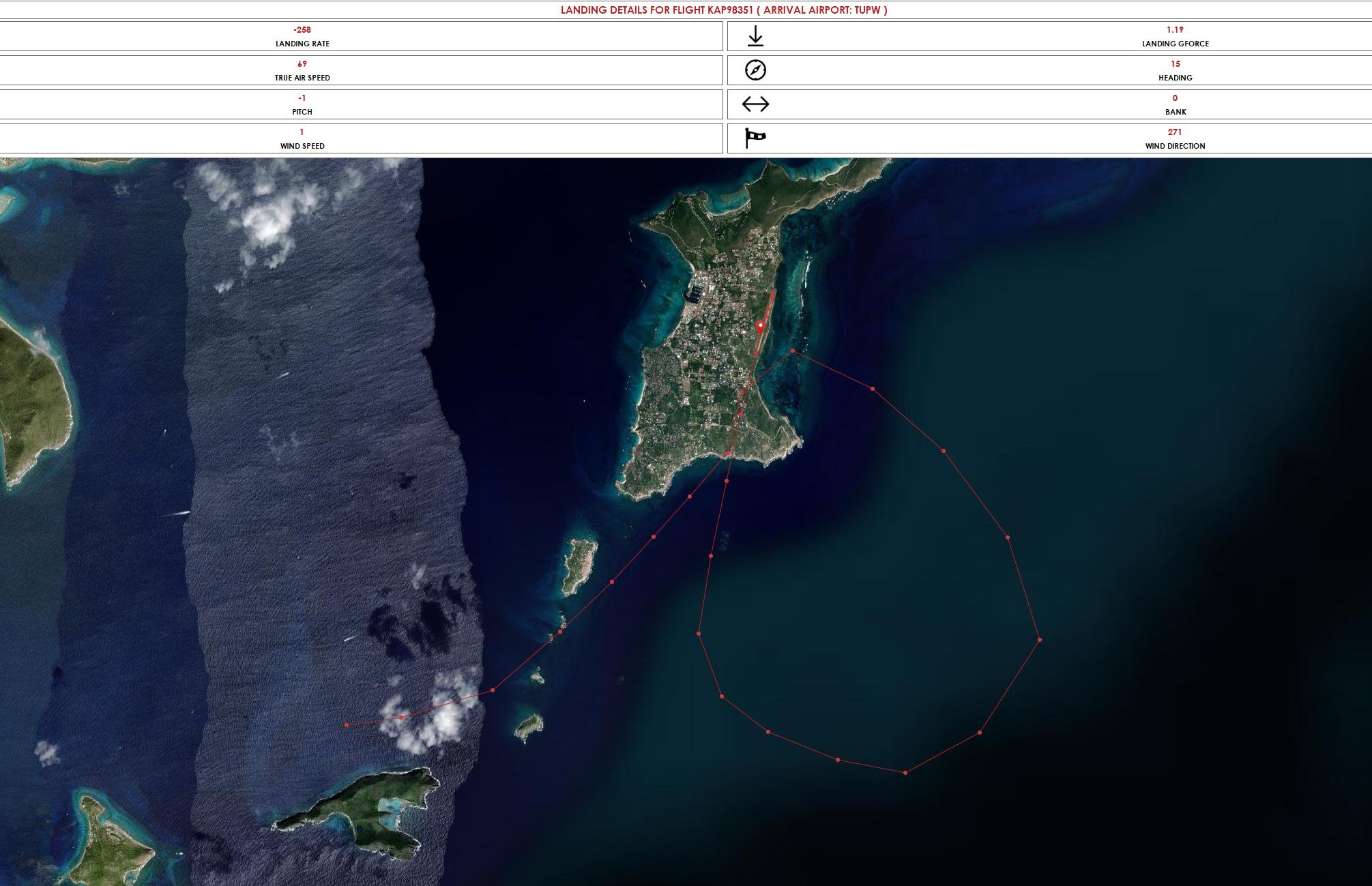Image resolution: width=1372 pixels, height=886 pixels.
Task: Select the 1.19 landing gforce value
Action: pyautogui.click(x=1175, y=30)
